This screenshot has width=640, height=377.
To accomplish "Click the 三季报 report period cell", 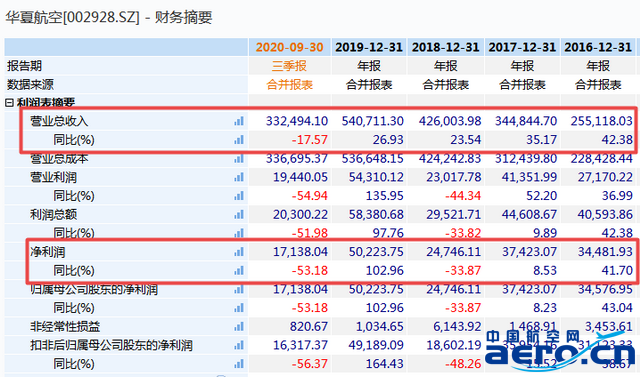I will tap(289, 66).
